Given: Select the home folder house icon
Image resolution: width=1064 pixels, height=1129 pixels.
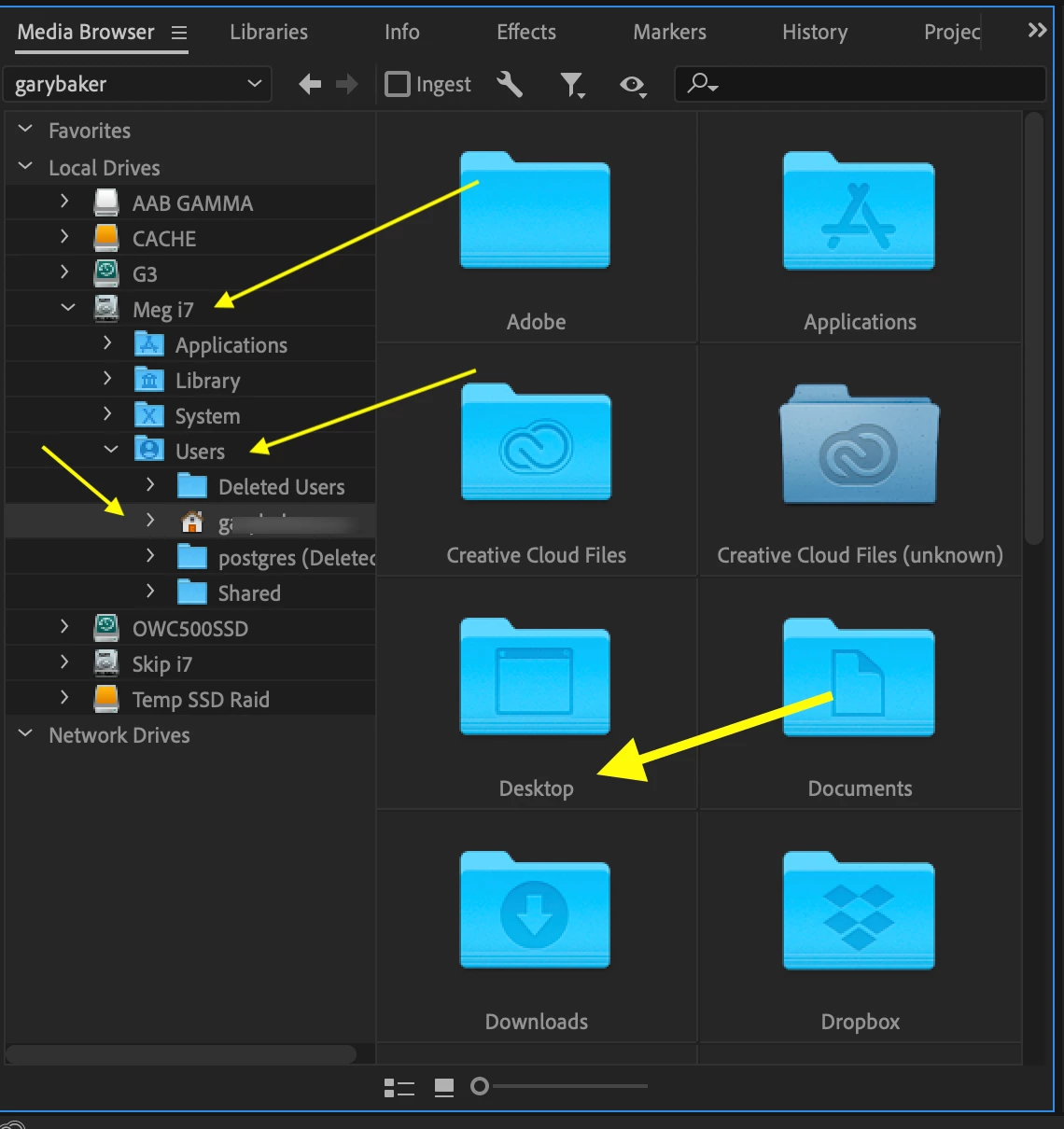Looking at the screenshot, I should click(192, 522).
